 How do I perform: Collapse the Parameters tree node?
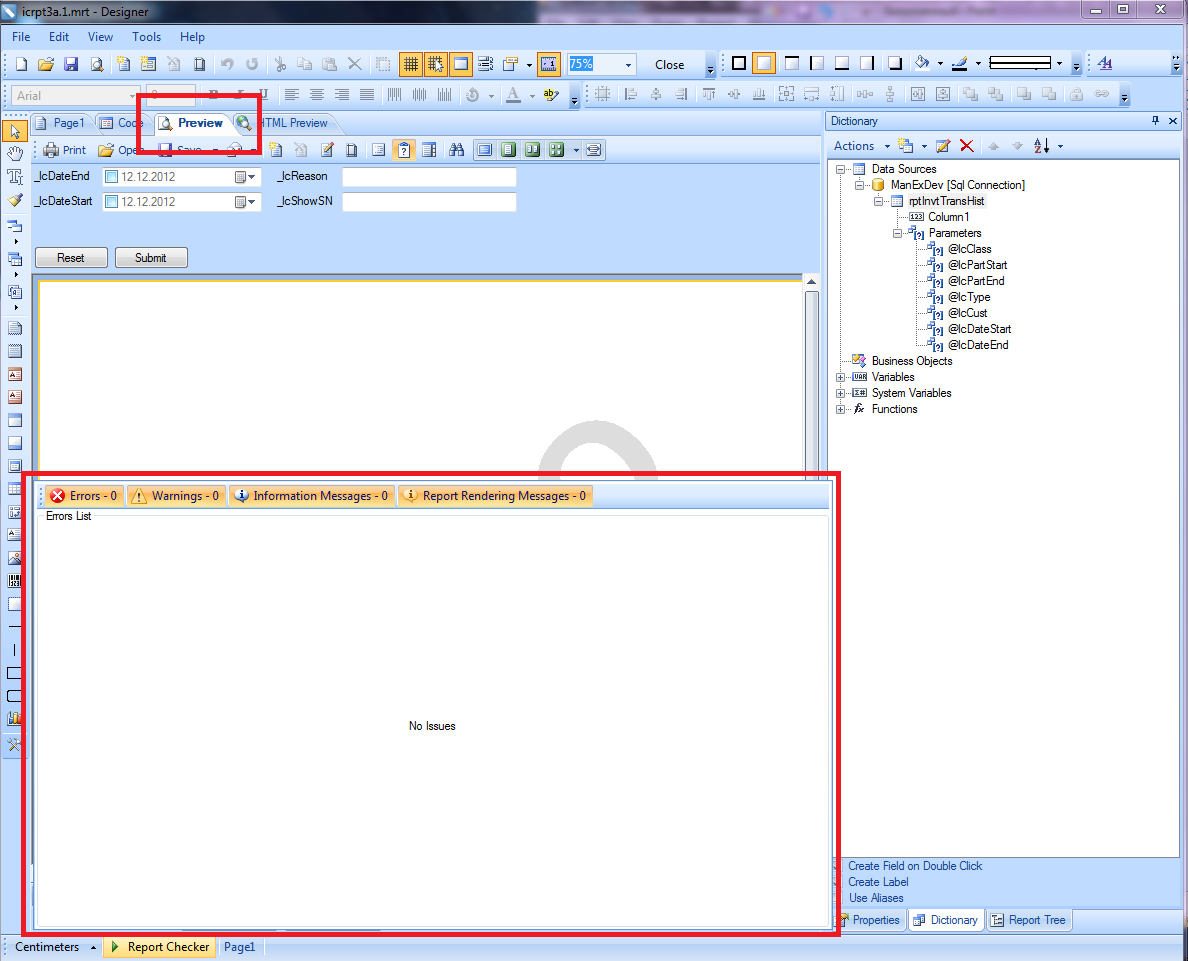click(x=897, y=233)
